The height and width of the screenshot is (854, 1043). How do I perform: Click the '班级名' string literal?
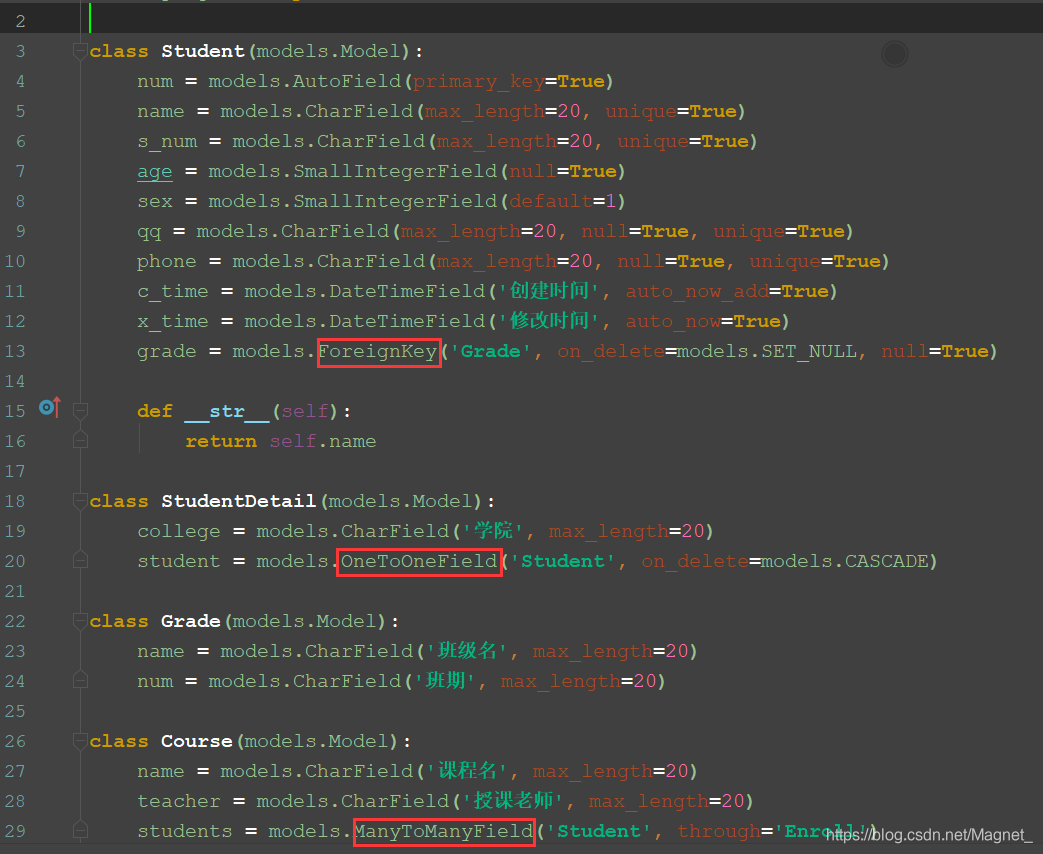pos(466,650)
